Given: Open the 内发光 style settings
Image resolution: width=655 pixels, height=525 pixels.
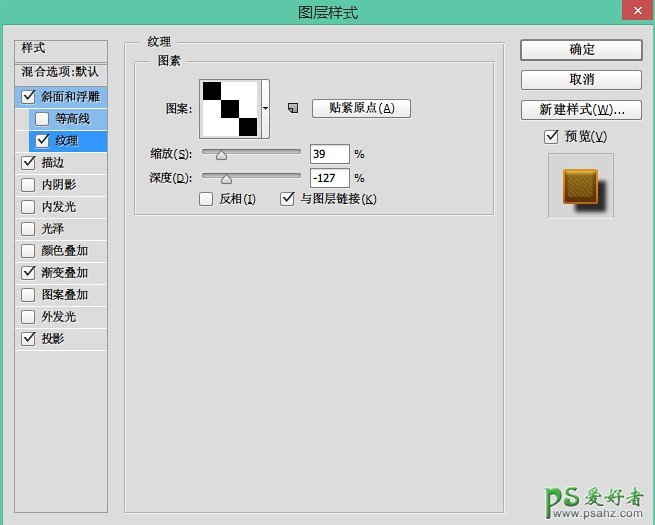Looking at the screenshot, I should click(59, 207).
